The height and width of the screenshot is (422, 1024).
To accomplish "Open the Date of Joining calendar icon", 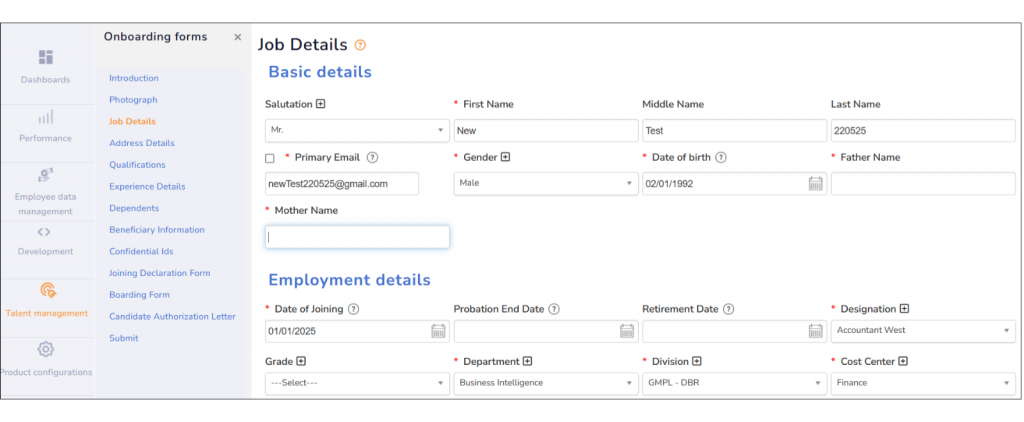I will pyautogui.click(x=438, y=331).
